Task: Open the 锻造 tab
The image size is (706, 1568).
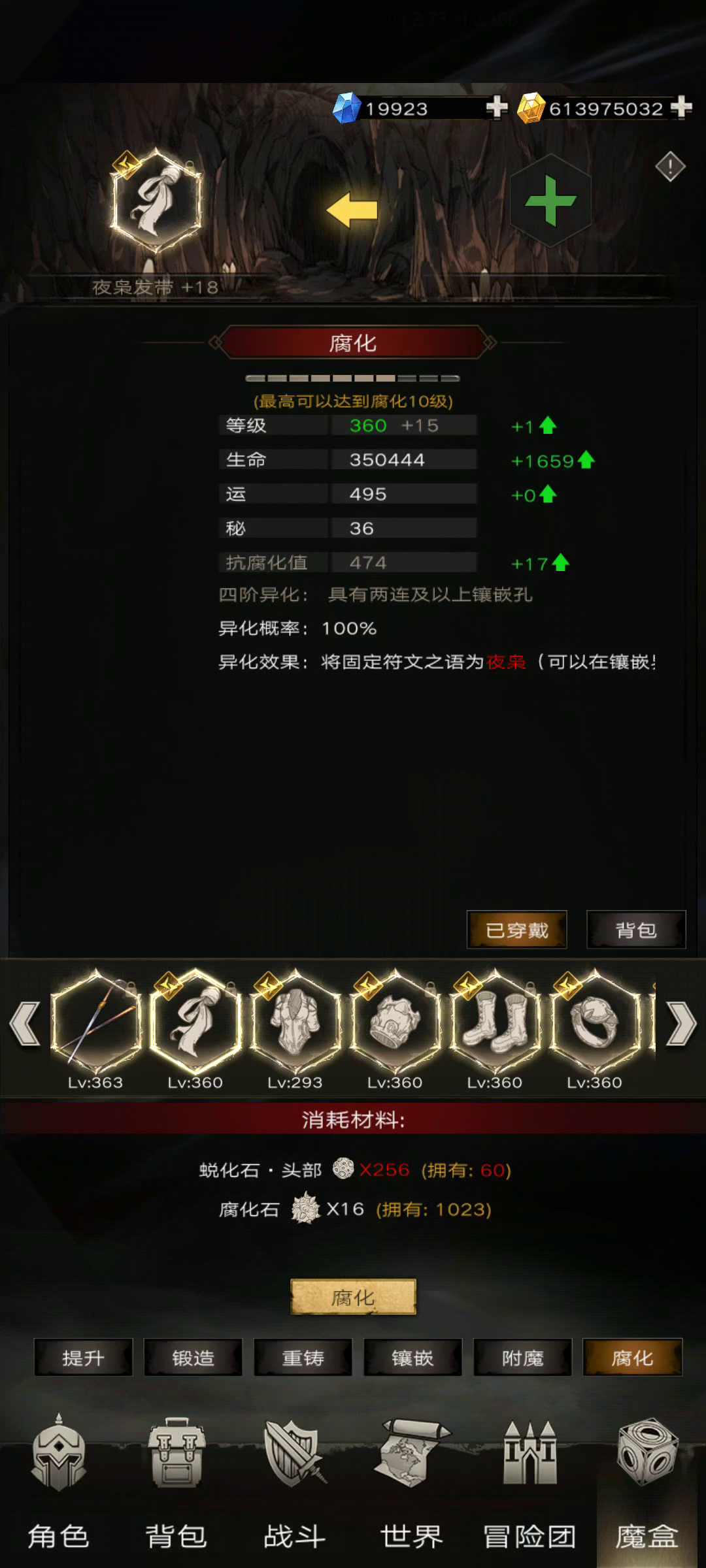Action: [x=193, y=1358]
